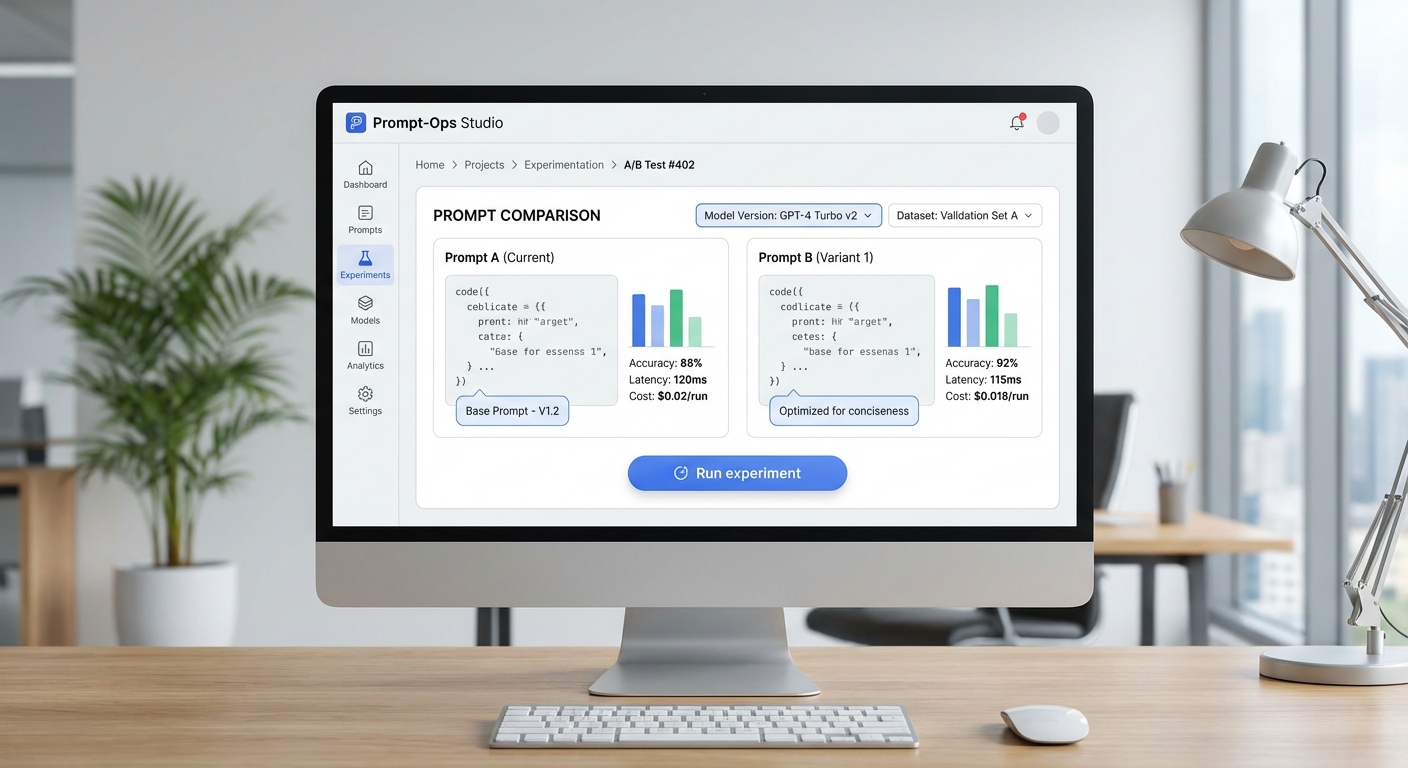The image size is (1408, 768).
Task: Expand the Model Version dropdown
Action: (x=788, y=216)
